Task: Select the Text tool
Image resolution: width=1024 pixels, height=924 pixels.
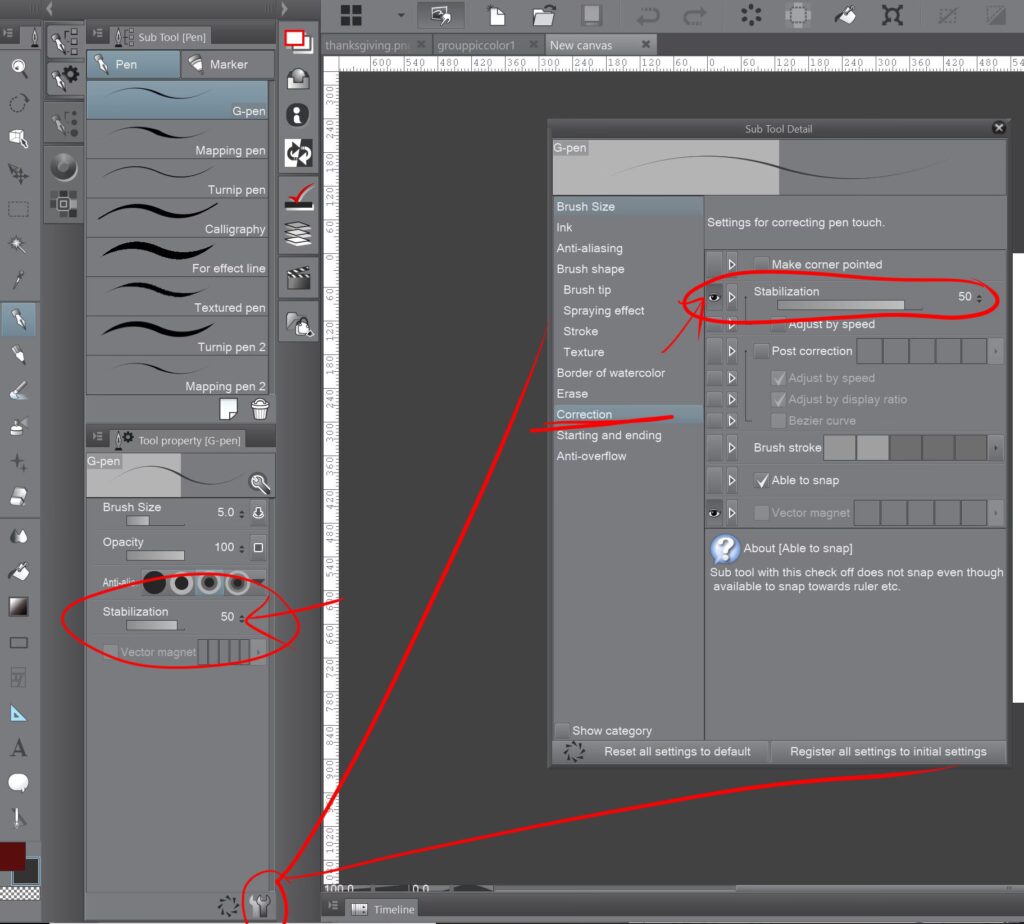Action: [x=18, y=748]
